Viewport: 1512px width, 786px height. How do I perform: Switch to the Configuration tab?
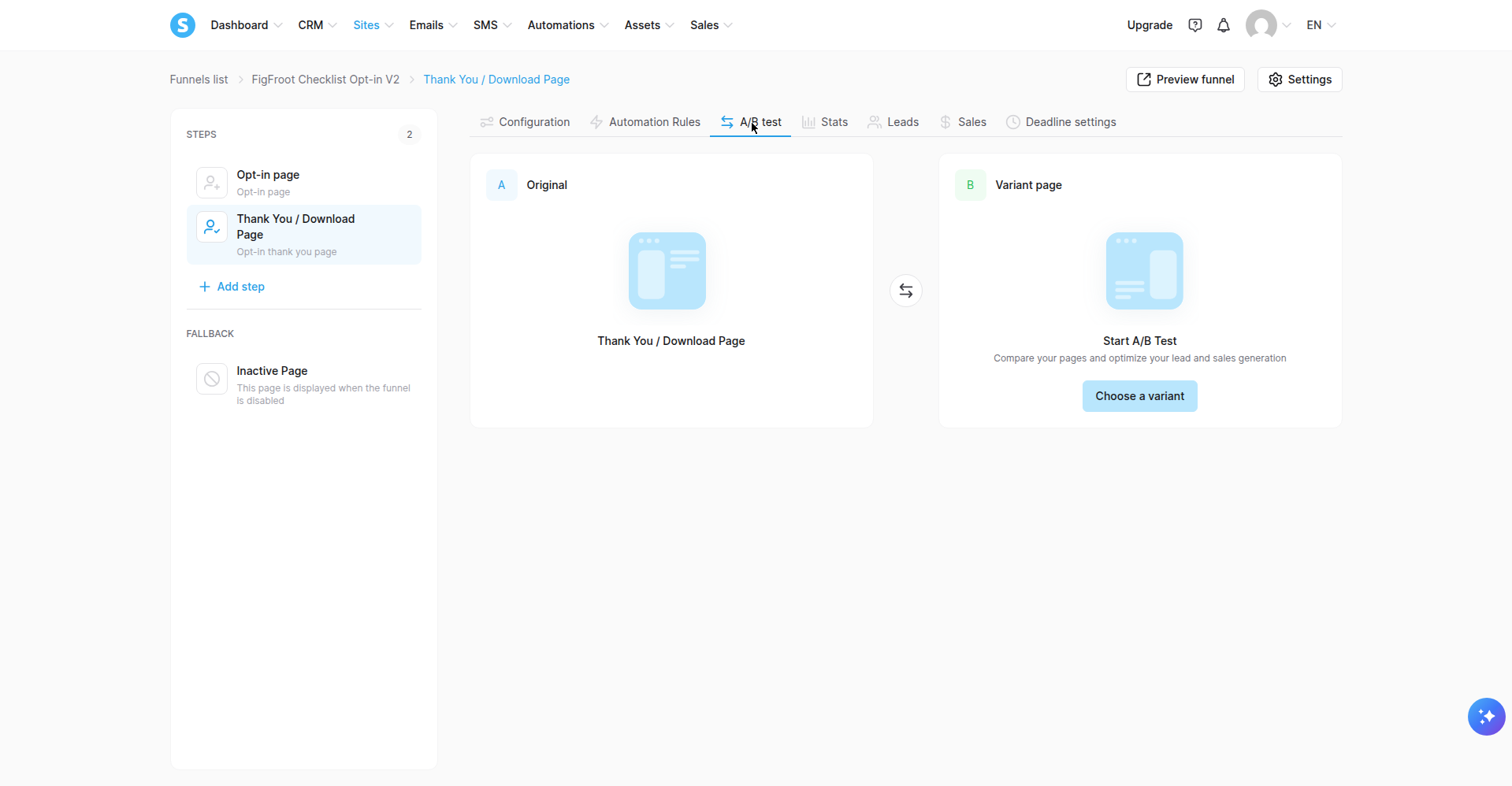[525, 122]
